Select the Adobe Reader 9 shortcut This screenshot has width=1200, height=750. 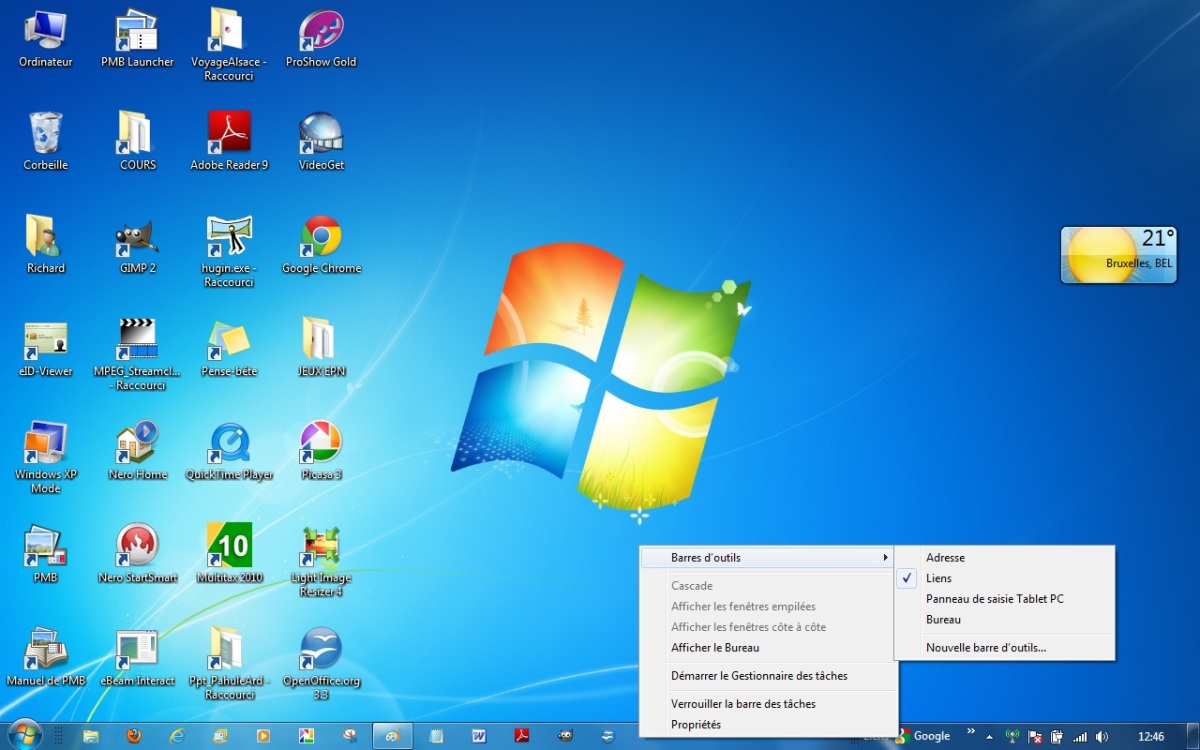click(229, 142)
